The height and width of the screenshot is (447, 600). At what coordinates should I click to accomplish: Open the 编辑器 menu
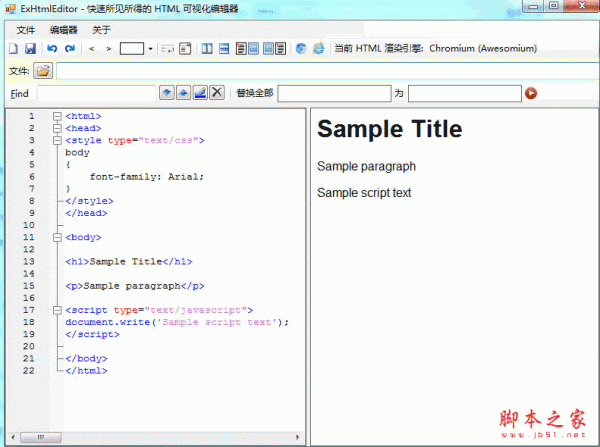[63, 30]
